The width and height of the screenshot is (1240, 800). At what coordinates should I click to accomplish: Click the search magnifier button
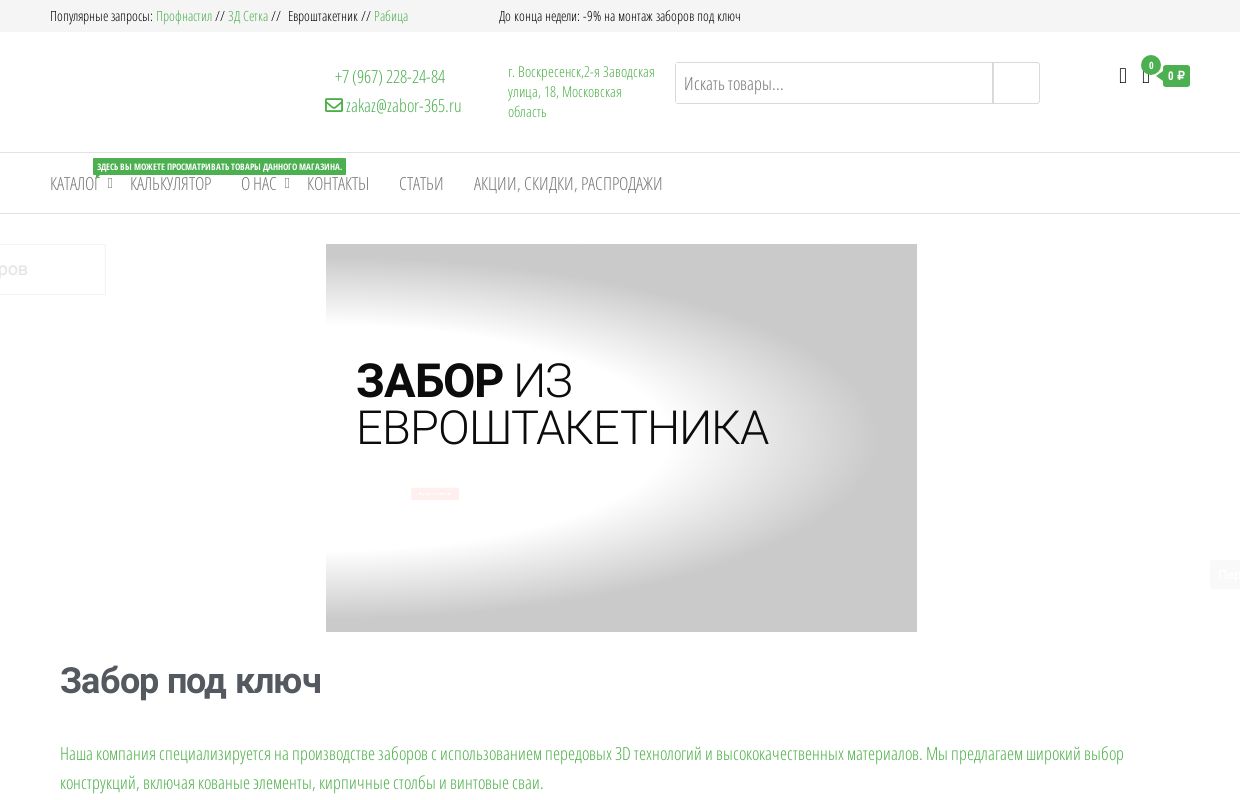[1015, 82]
